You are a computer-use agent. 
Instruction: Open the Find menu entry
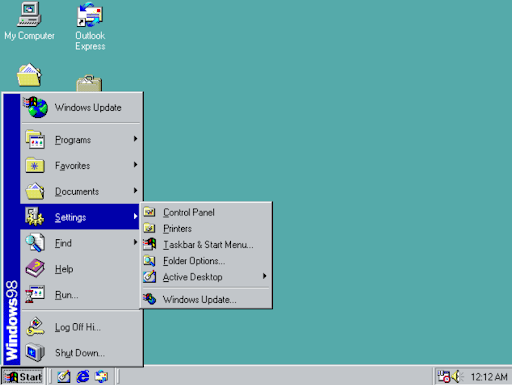pos(80,243)
